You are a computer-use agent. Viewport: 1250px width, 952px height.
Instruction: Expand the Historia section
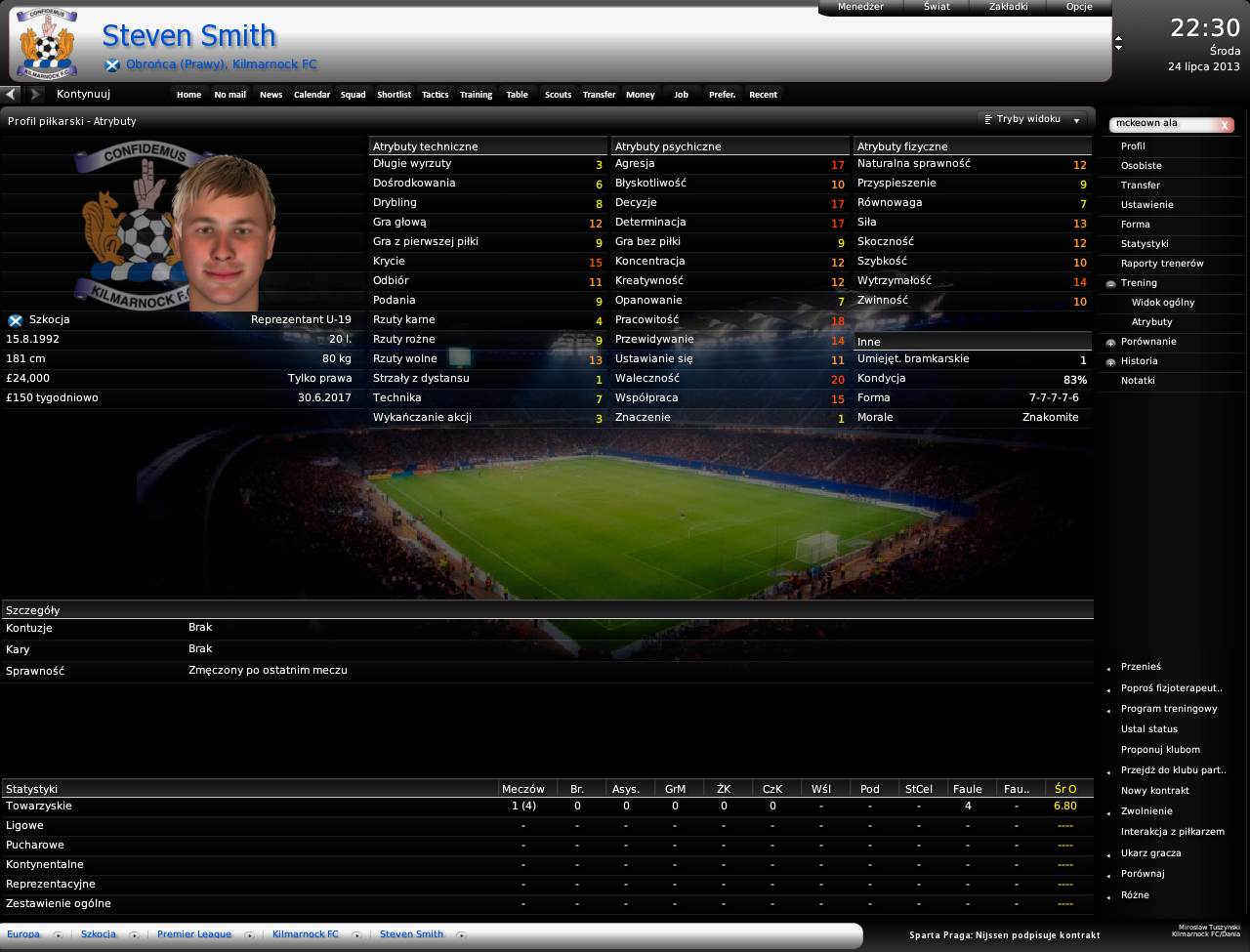coord(1110,362)
